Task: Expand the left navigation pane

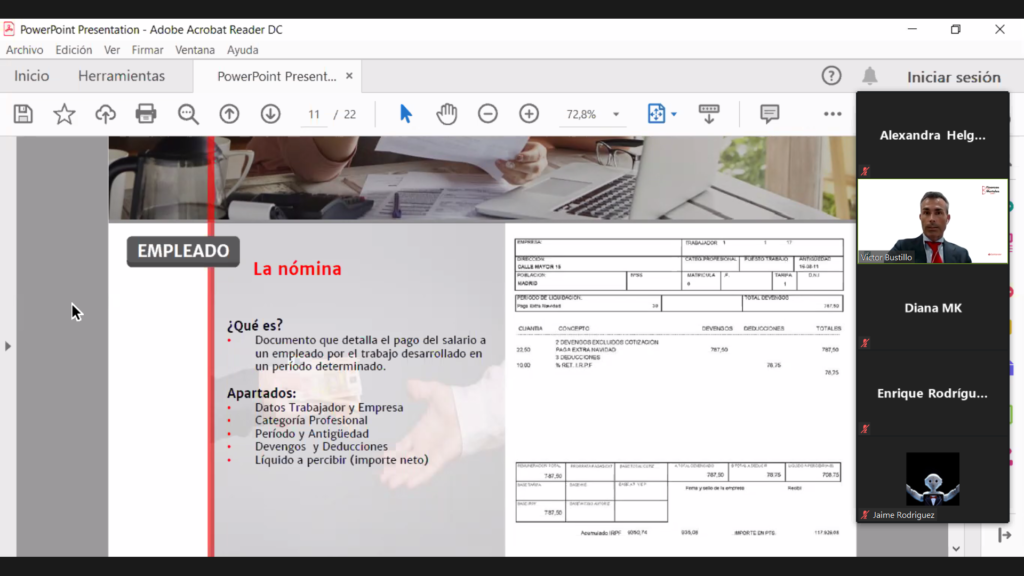Action: pos(8,346)
